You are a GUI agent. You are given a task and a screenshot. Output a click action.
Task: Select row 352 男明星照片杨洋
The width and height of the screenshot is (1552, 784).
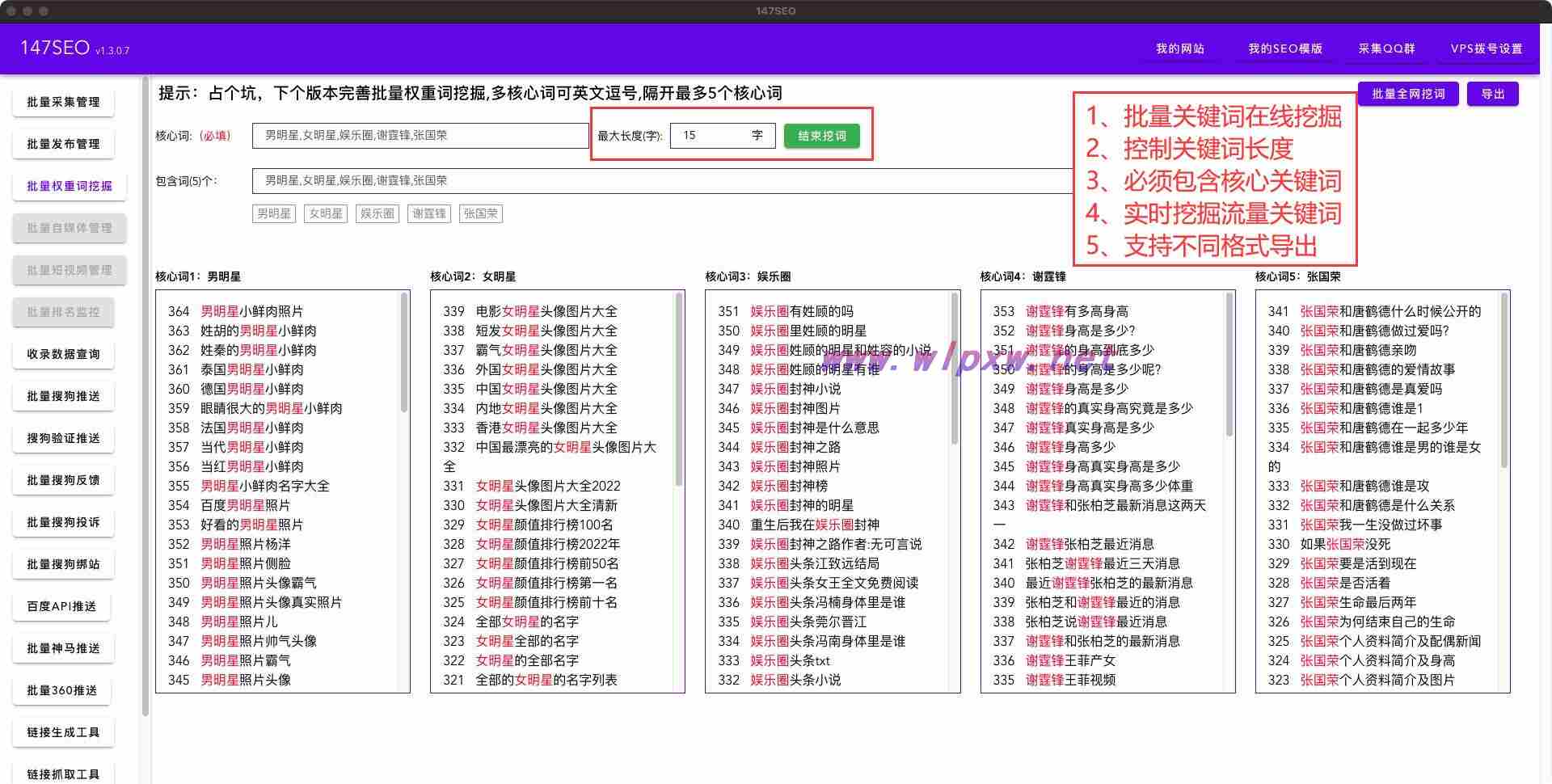(230, 544)
